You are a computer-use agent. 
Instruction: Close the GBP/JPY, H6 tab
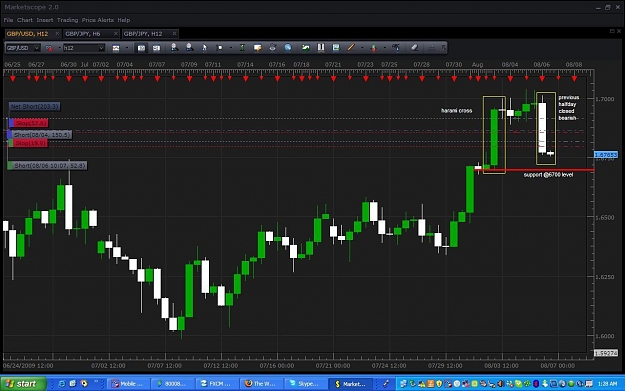(x=116, y=34)
